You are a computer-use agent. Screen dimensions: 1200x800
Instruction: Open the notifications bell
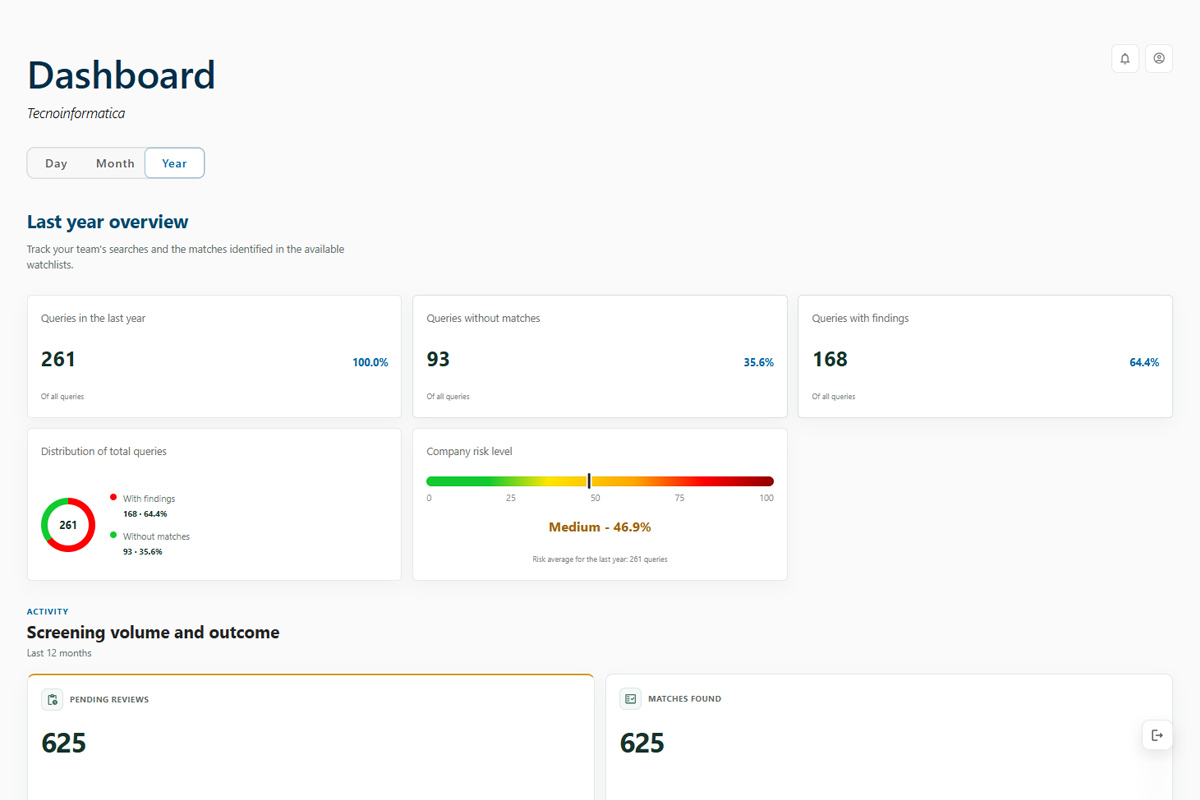[1125, 59]
